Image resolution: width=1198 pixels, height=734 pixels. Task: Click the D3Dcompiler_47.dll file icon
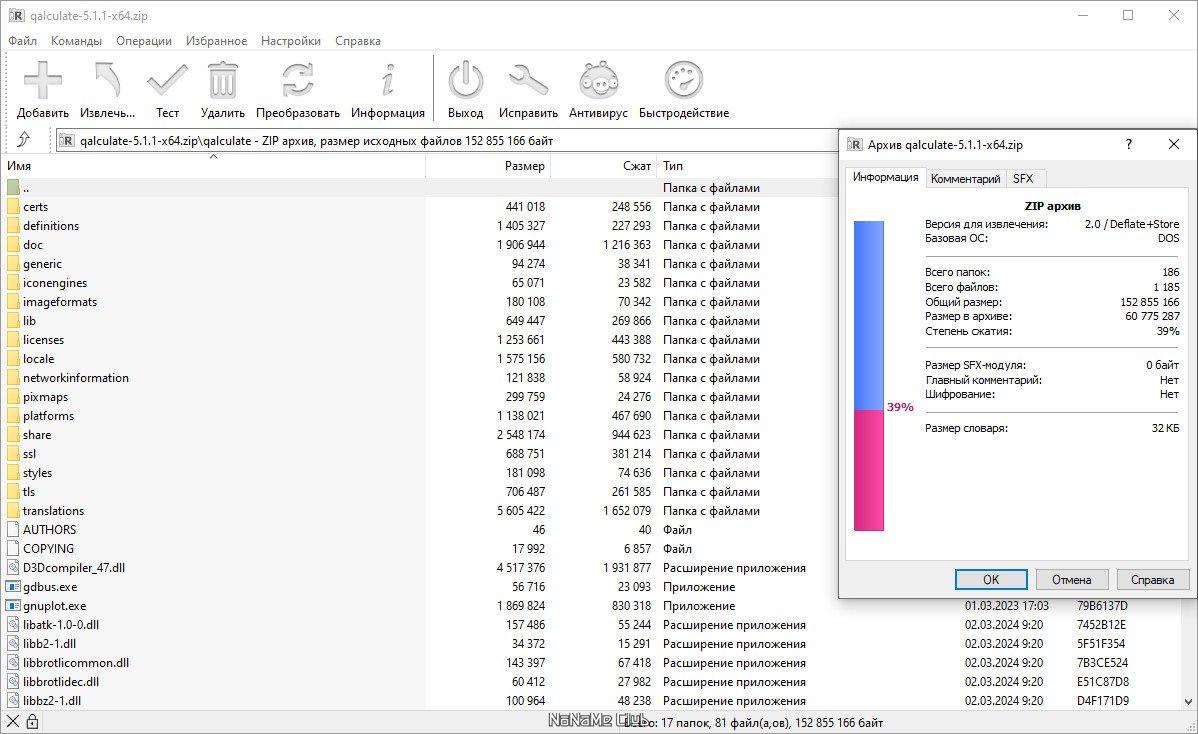13,567
